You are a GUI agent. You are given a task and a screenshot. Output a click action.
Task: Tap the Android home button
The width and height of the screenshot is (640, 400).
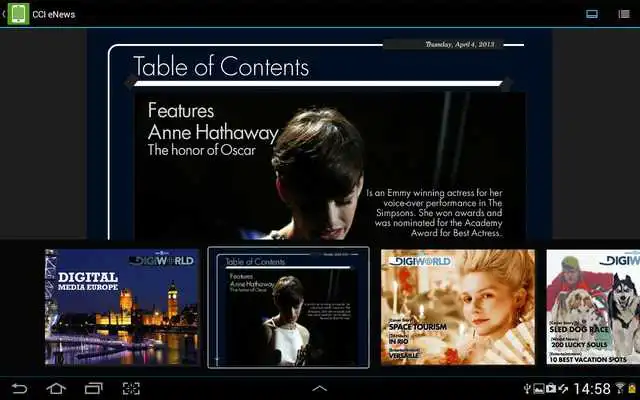pyautogui.click(x=56, y=388)
